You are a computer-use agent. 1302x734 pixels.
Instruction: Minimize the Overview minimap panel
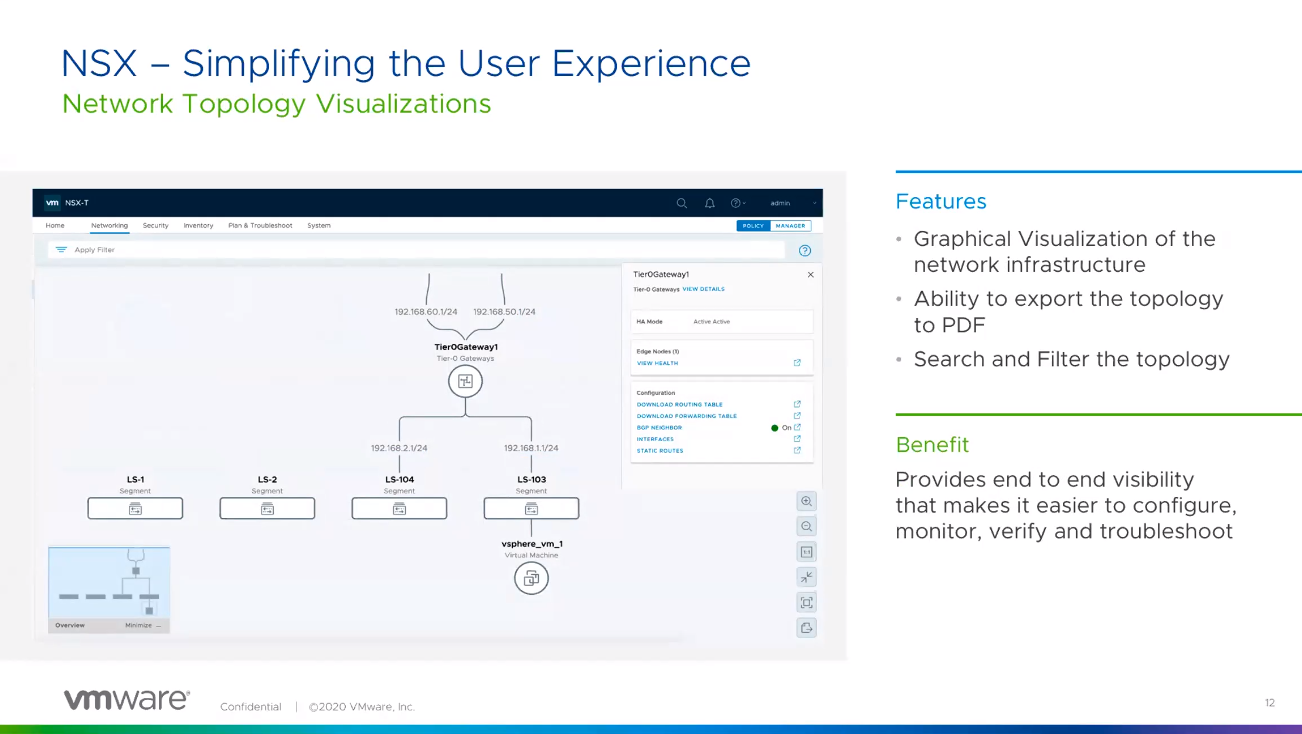coord(142,625)
